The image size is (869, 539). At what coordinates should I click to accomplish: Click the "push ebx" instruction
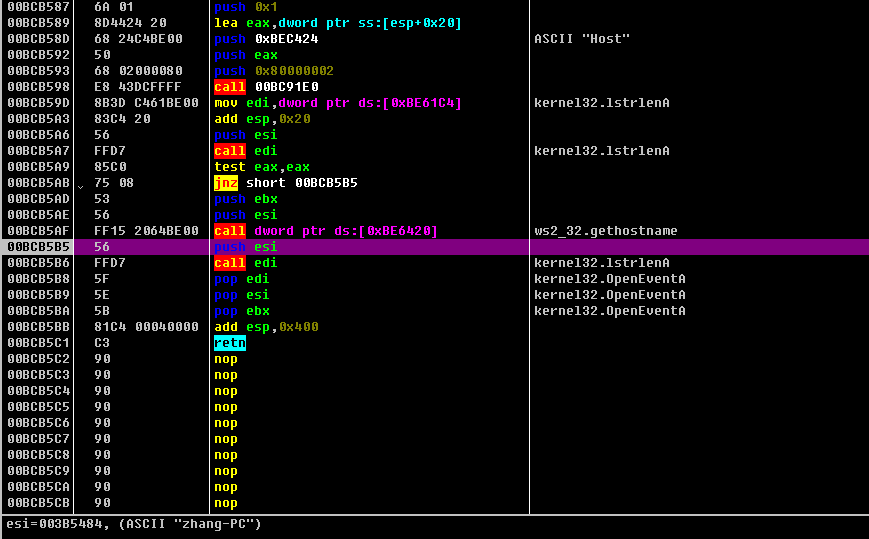[x=246, y=199]
